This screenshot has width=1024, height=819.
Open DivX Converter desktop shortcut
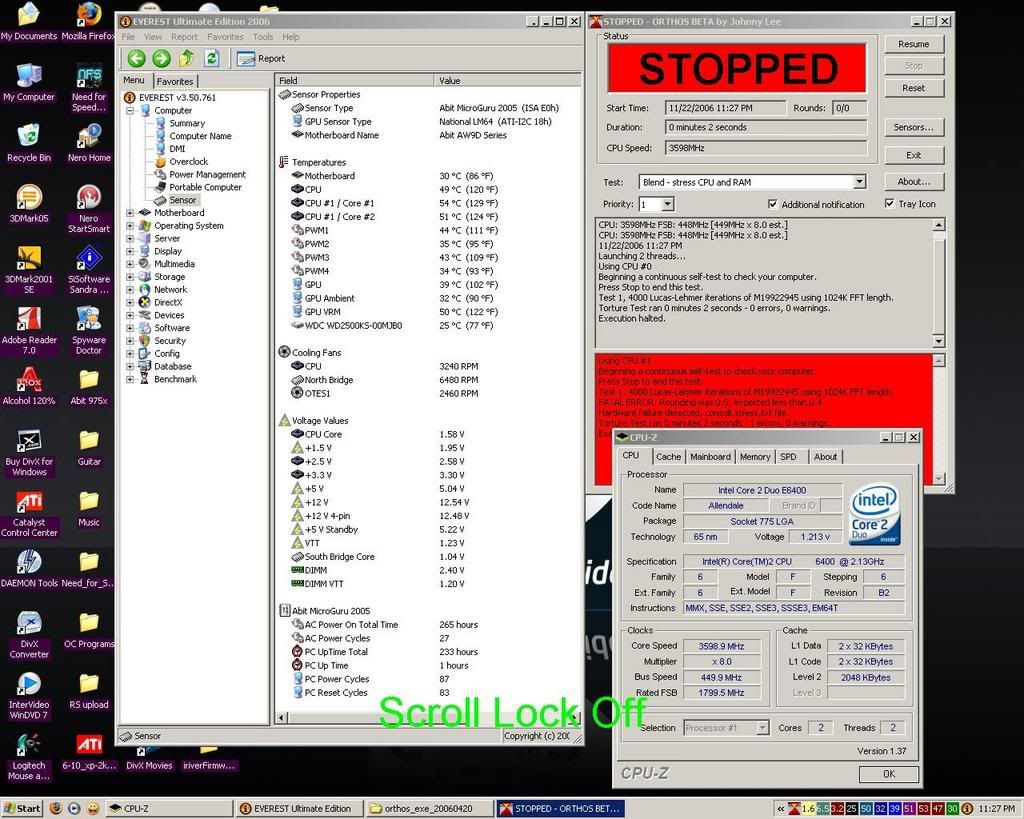pyautogui.click(x=29, y=635)
